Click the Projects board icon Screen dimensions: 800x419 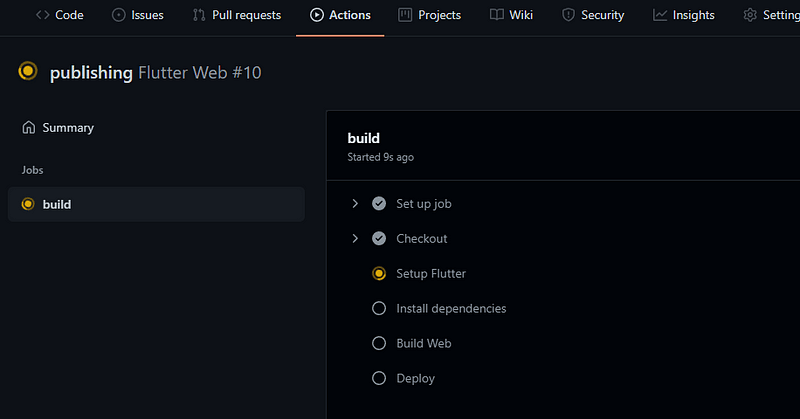405,15
